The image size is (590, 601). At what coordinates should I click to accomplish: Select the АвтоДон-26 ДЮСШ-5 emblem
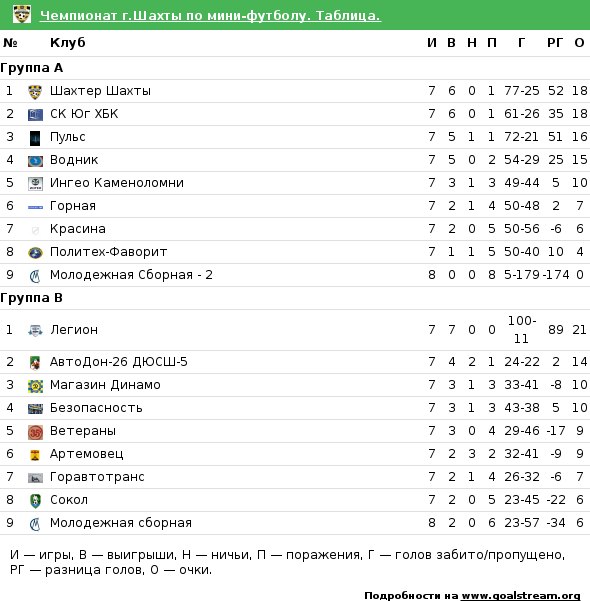[x=35, y=363]
